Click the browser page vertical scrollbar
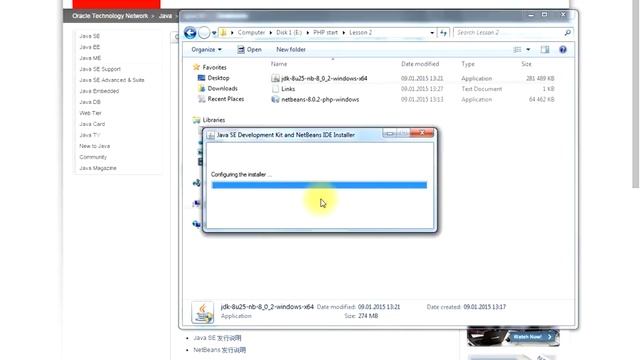Image resolution: width=640 pixels, height=360 pixels. pos(635,94)
